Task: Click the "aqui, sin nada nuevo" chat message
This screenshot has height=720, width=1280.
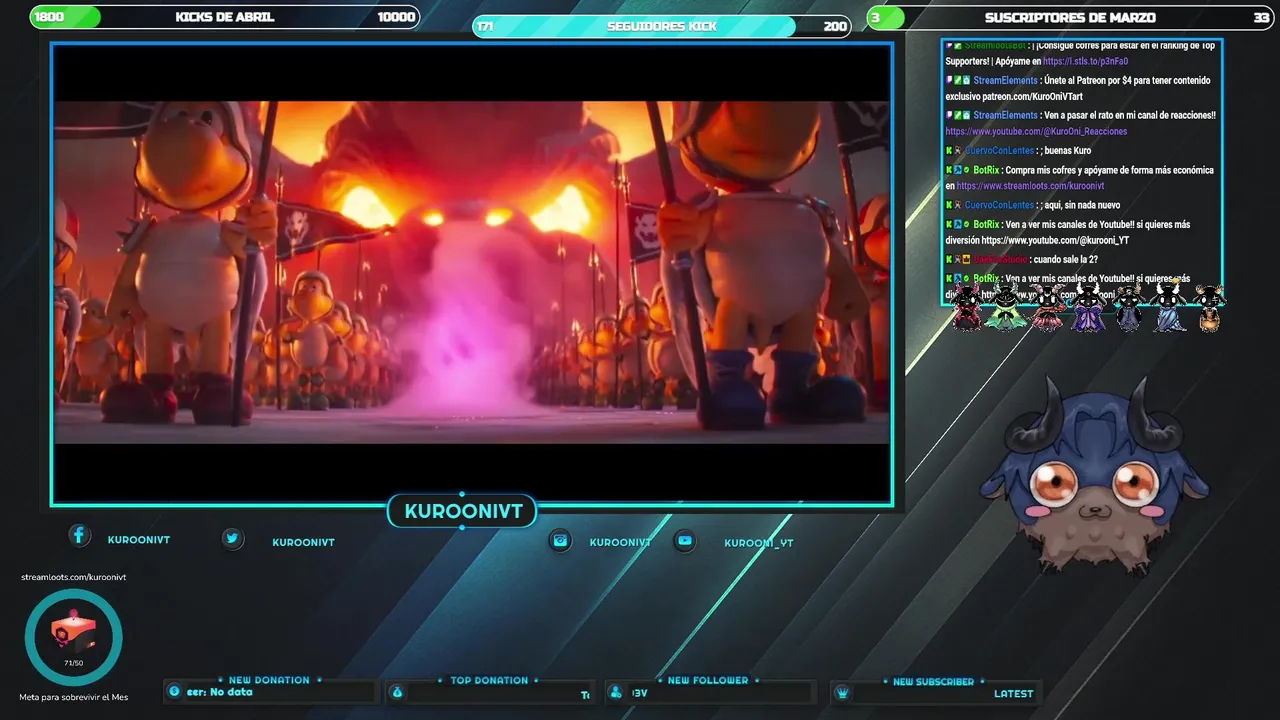Action: coord(1082,206)
